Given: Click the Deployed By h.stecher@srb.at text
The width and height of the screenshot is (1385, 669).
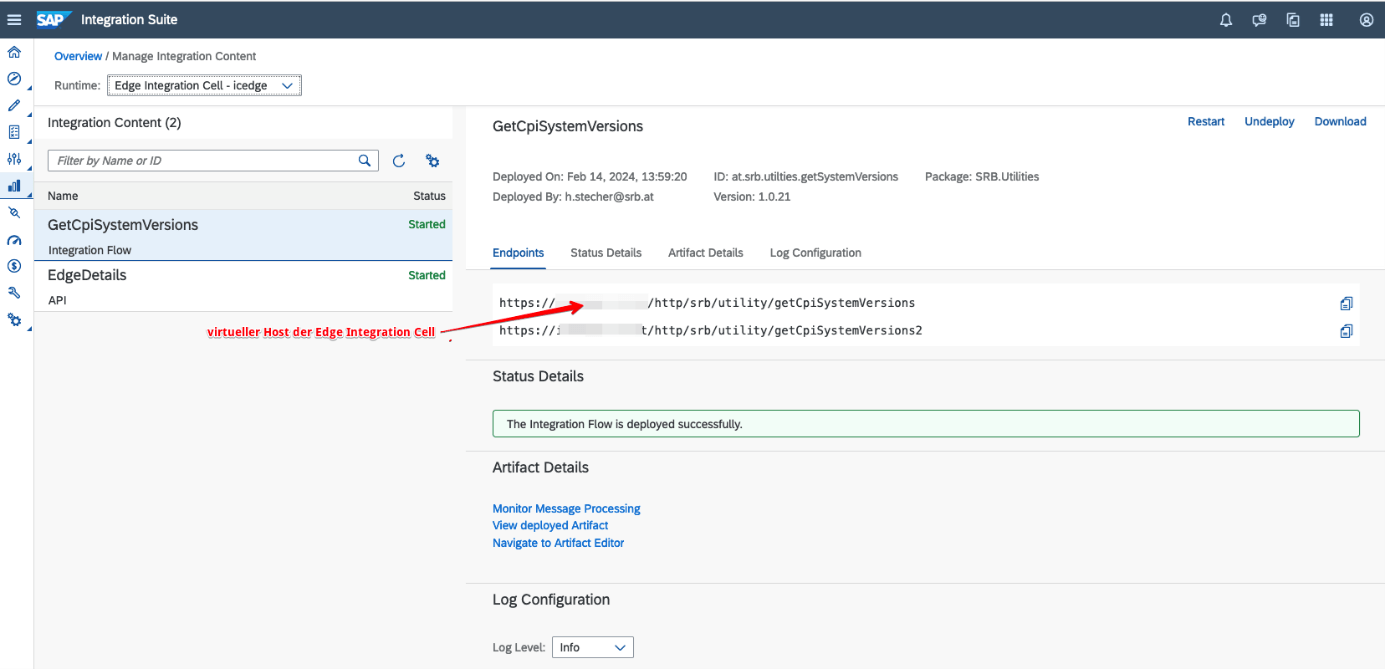Looking at the screenshot, I should 573,197.
